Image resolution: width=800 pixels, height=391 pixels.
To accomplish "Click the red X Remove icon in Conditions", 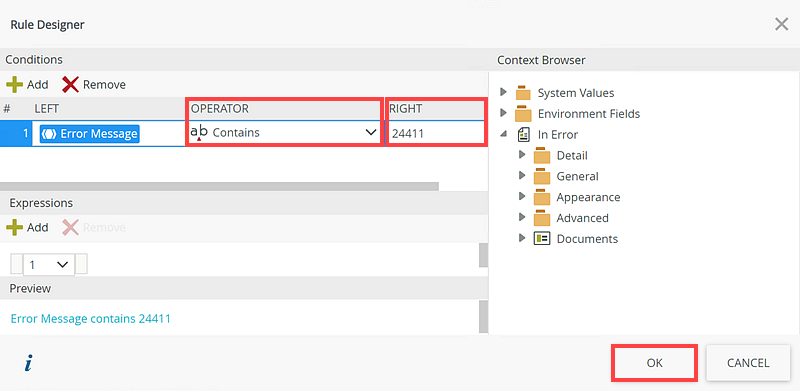I will tap(70, 84).
